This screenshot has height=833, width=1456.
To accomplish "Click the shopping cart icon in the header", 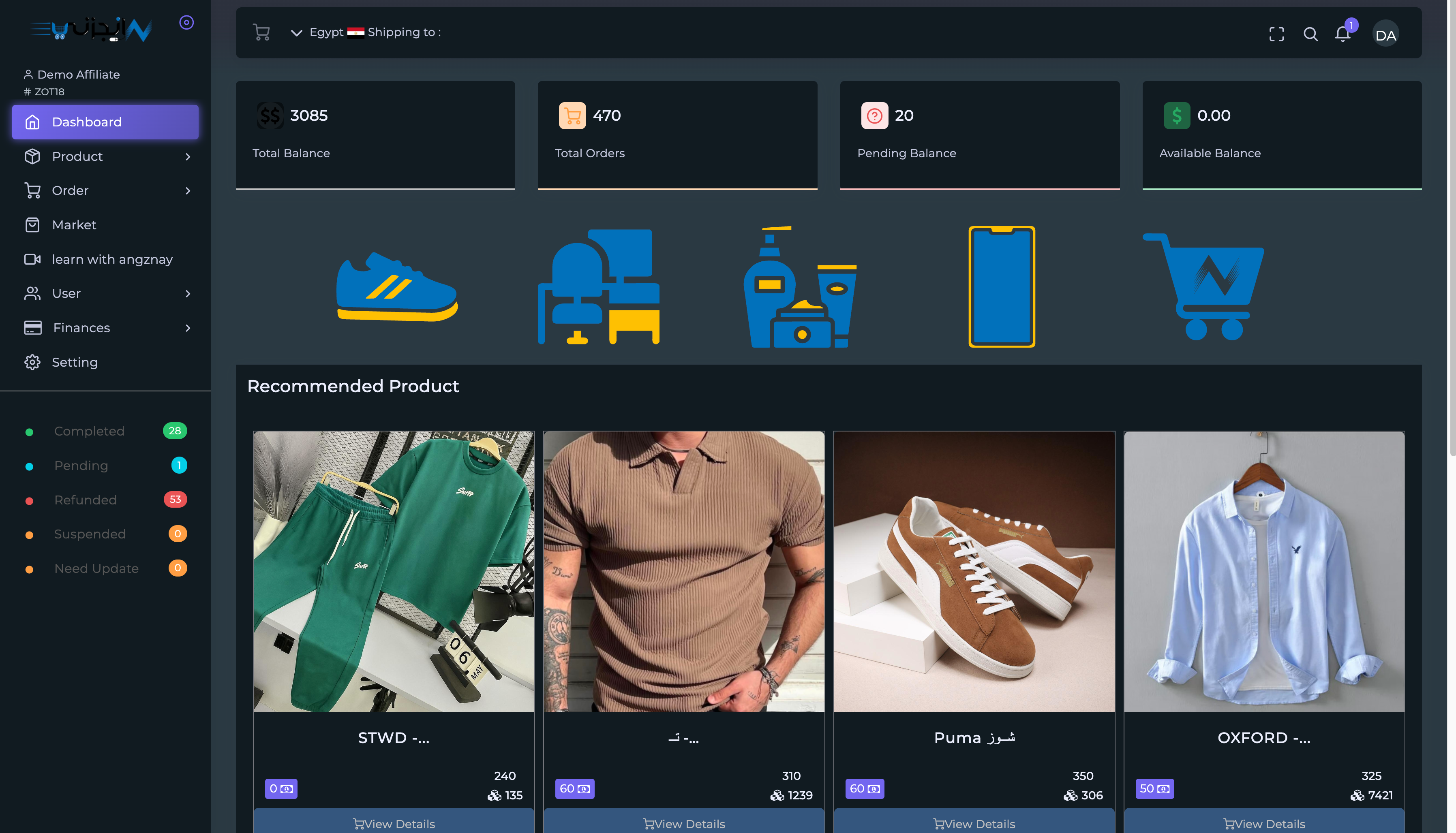I will tap(261, 32).
